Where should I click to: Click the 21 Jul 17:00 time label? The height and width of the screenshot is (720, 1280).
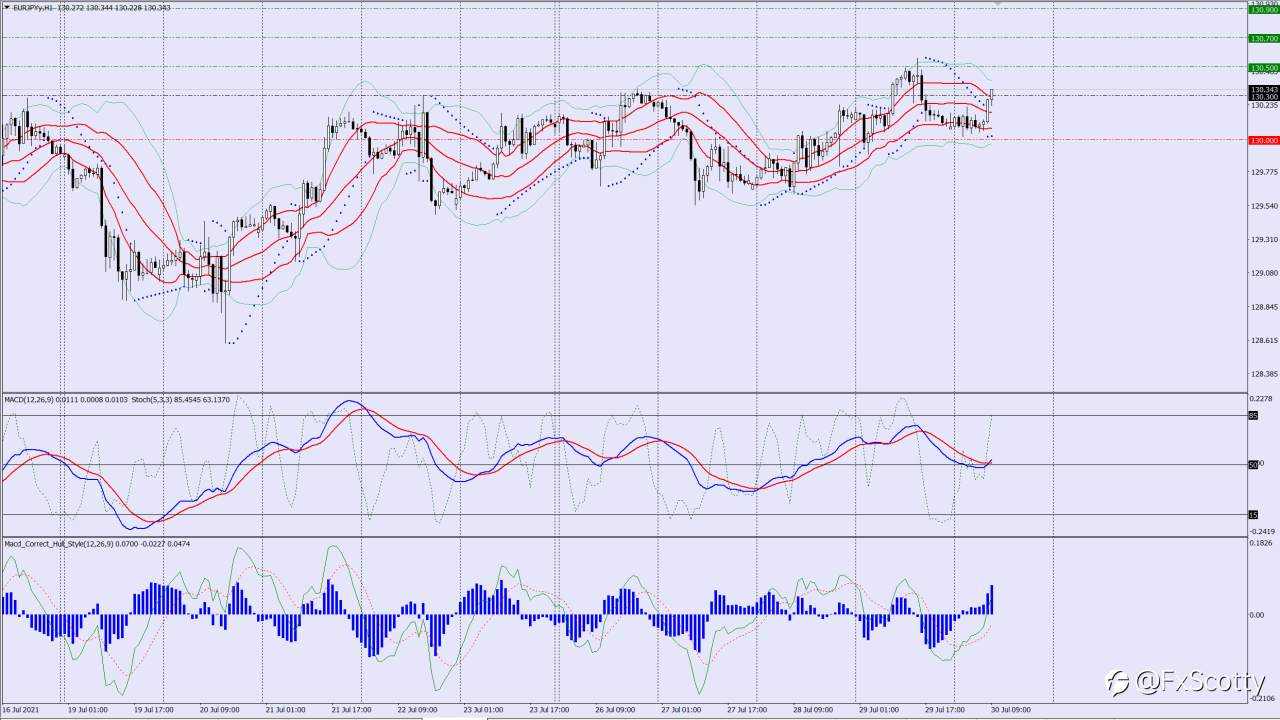tap(352, 710)
